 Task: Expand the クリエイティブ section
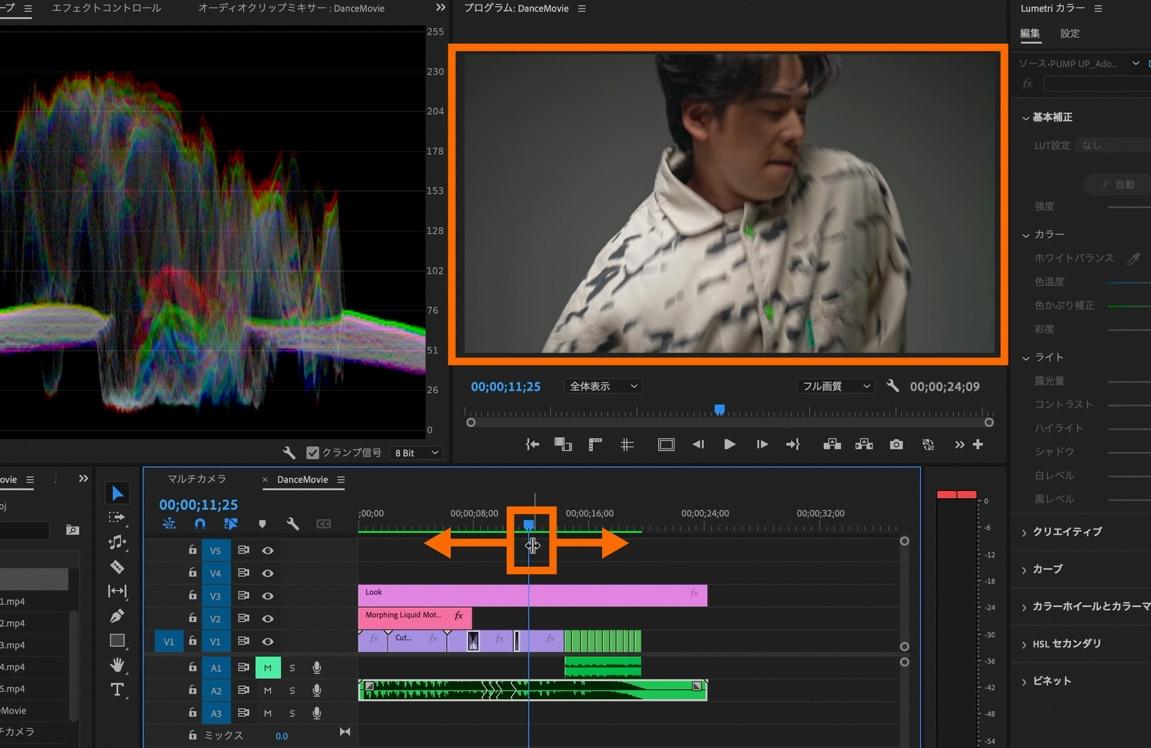click(1067, 532)
